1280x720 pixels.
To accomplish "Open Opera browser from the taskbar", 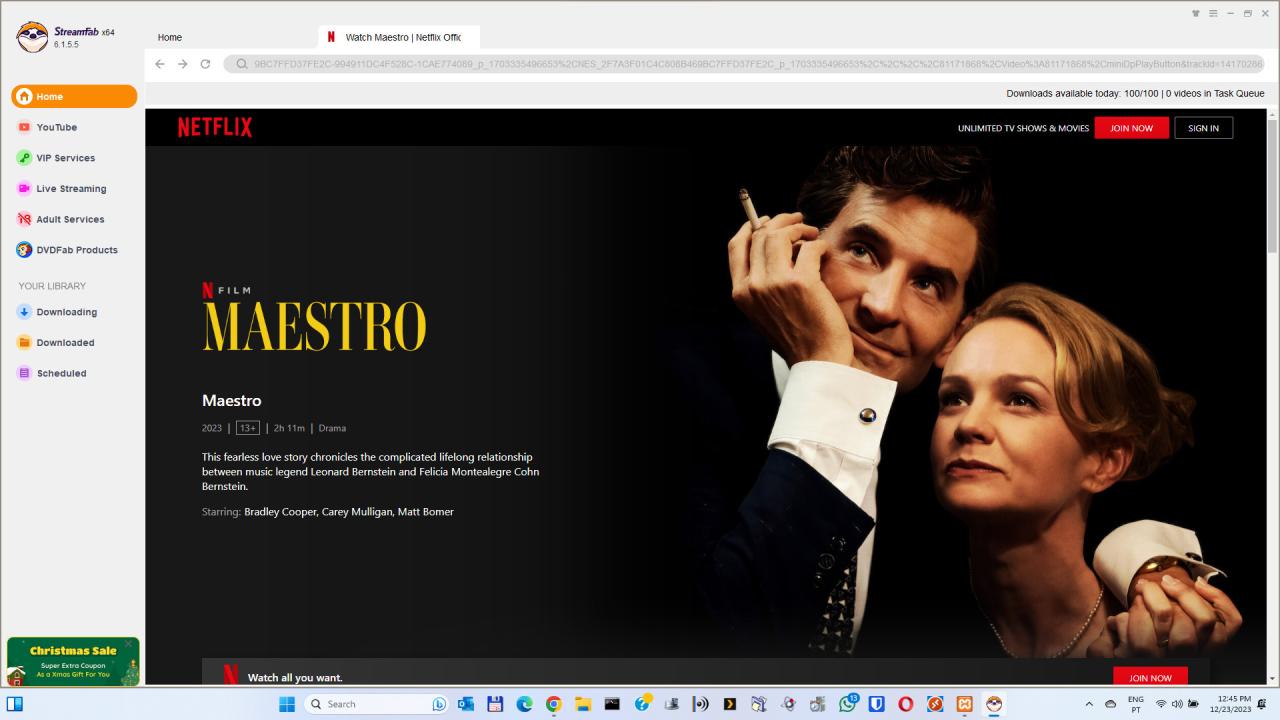I will click(905, 704).
